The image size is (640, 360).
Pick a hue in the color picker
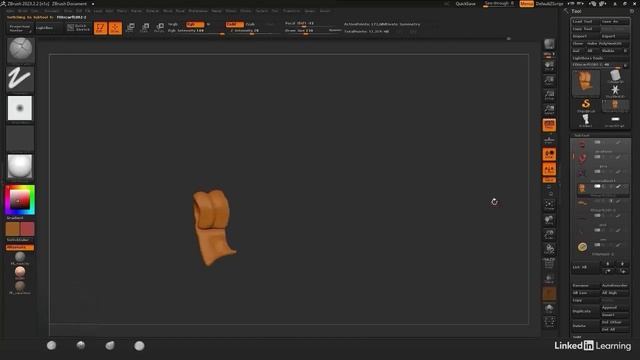(20, 200)
